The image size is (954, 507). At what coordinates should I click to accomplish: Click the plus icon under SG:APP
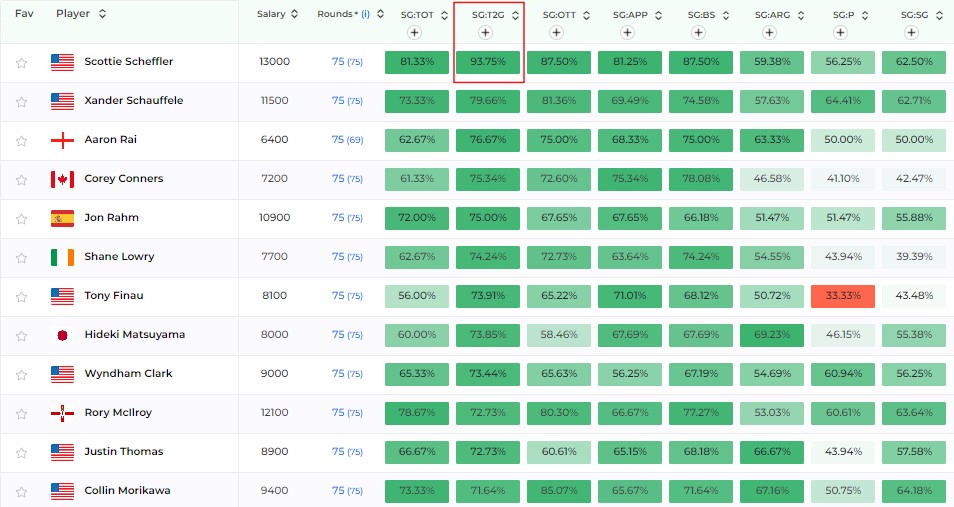(627, 33)
